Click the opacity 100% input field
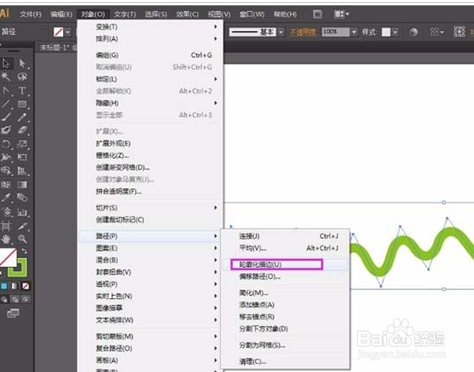474x372 pixels. pyautogui.click(x=336, y=32)
